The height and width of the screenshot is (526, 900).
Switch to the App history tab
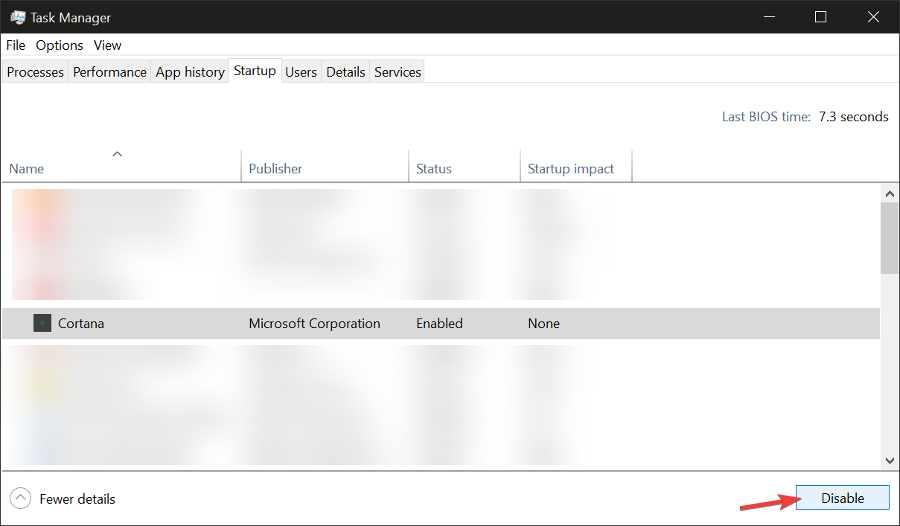pos(190,72)
